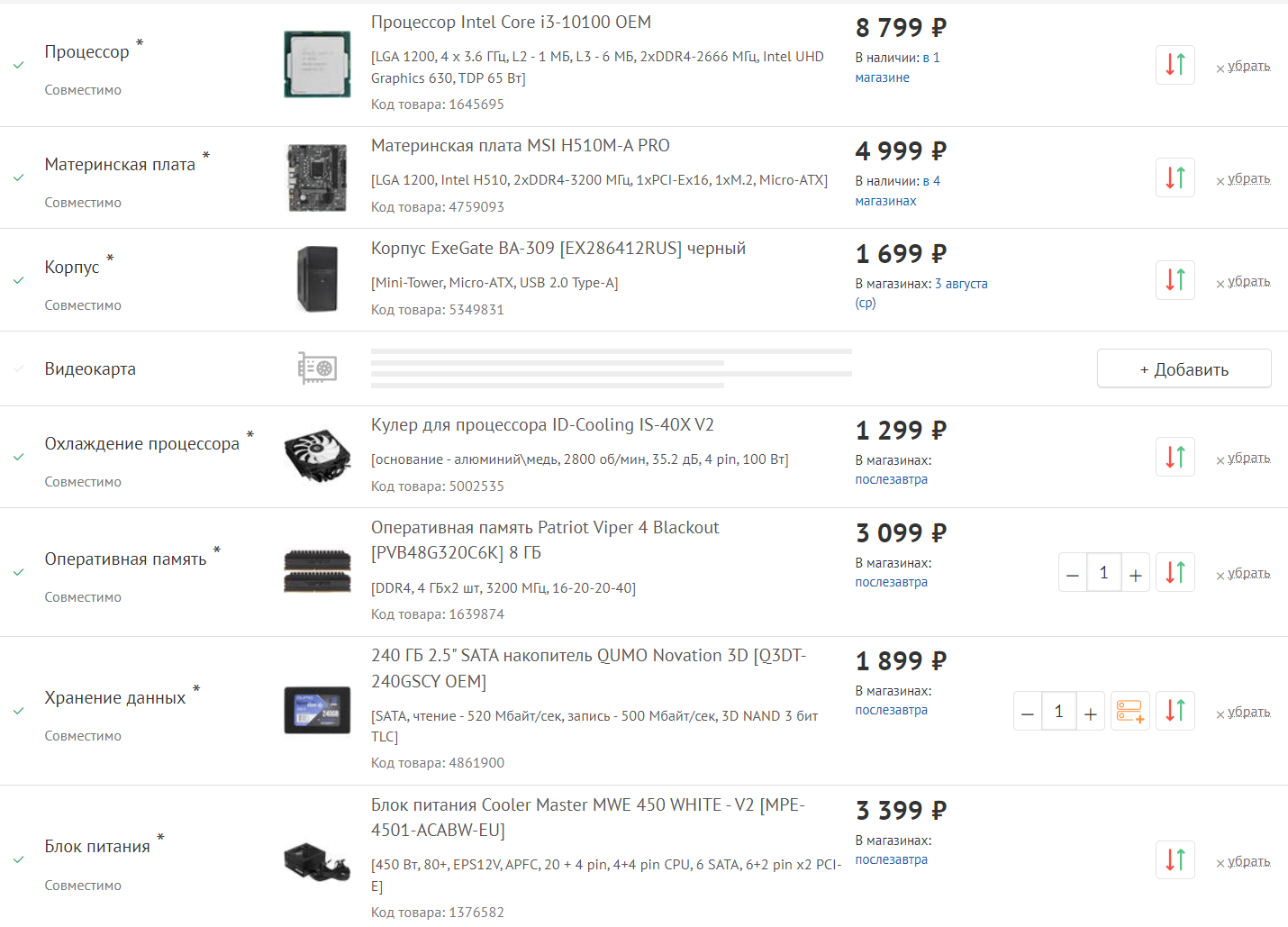Screen dimensions: 1288x927
Task: Click the swap arrows icon for the processor
Action: click(1175, 65)
